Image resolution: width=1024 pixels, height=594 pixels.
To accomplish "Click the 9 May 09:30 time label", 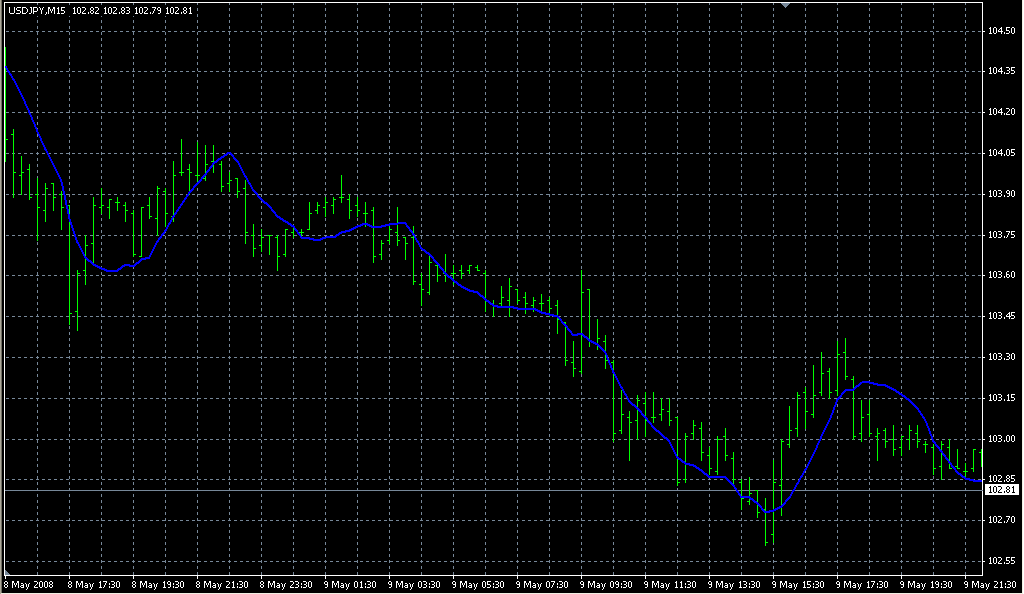I will 605,585.
